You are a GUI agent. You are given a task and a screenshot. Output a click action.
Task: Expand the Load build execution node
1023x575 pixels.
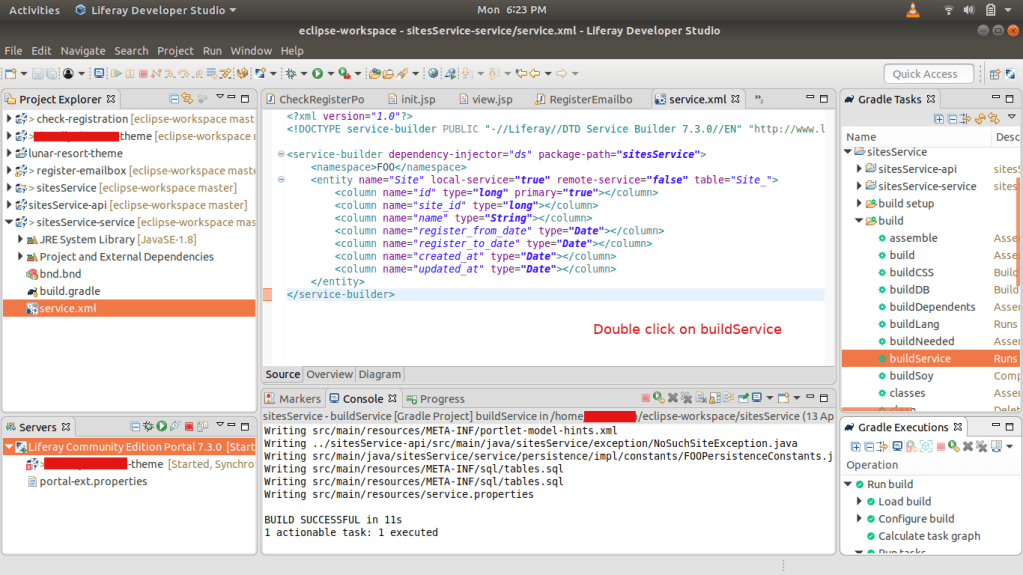tap(859, 502)
